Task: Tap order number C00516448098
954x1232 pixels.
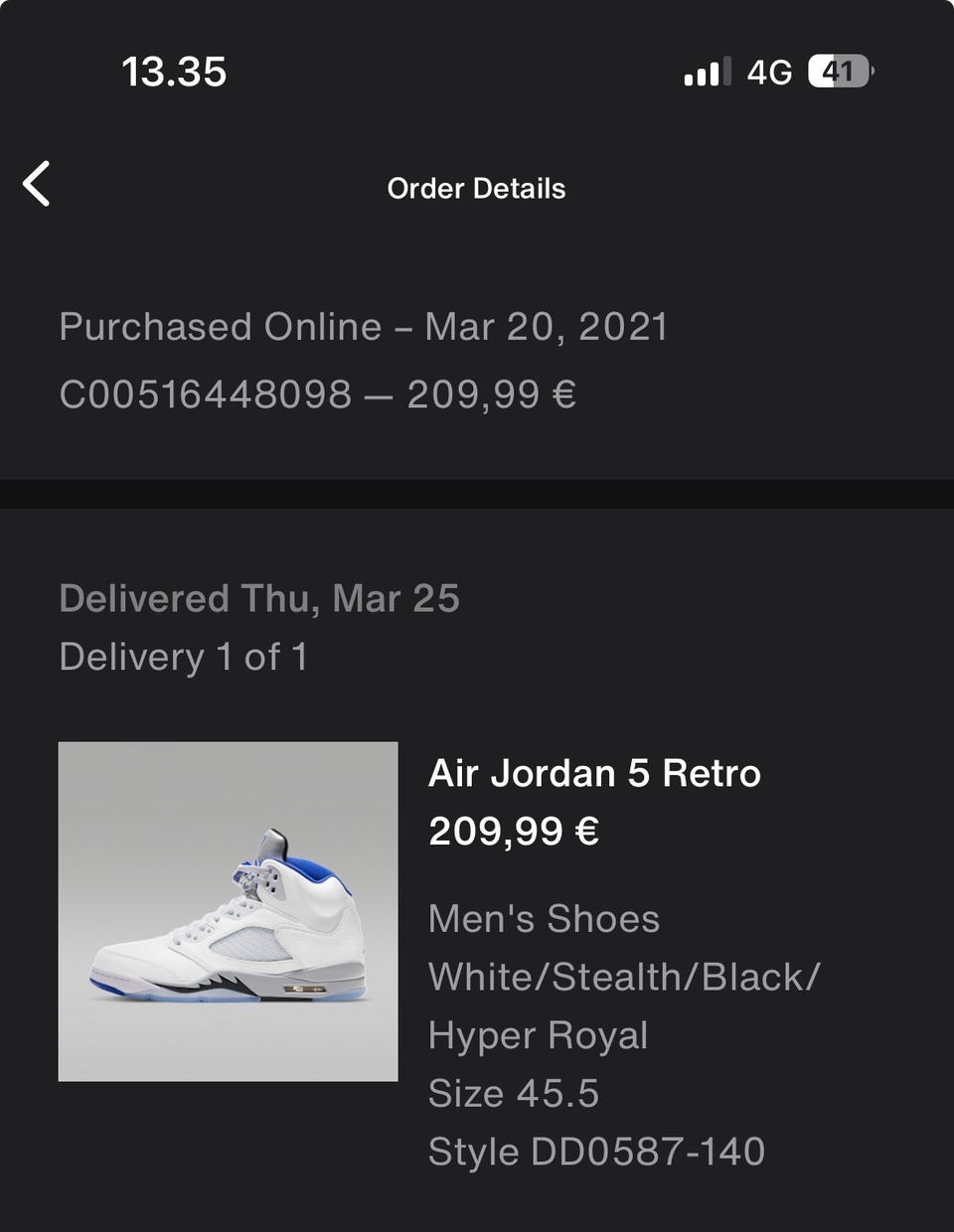Action: [206, 394]
